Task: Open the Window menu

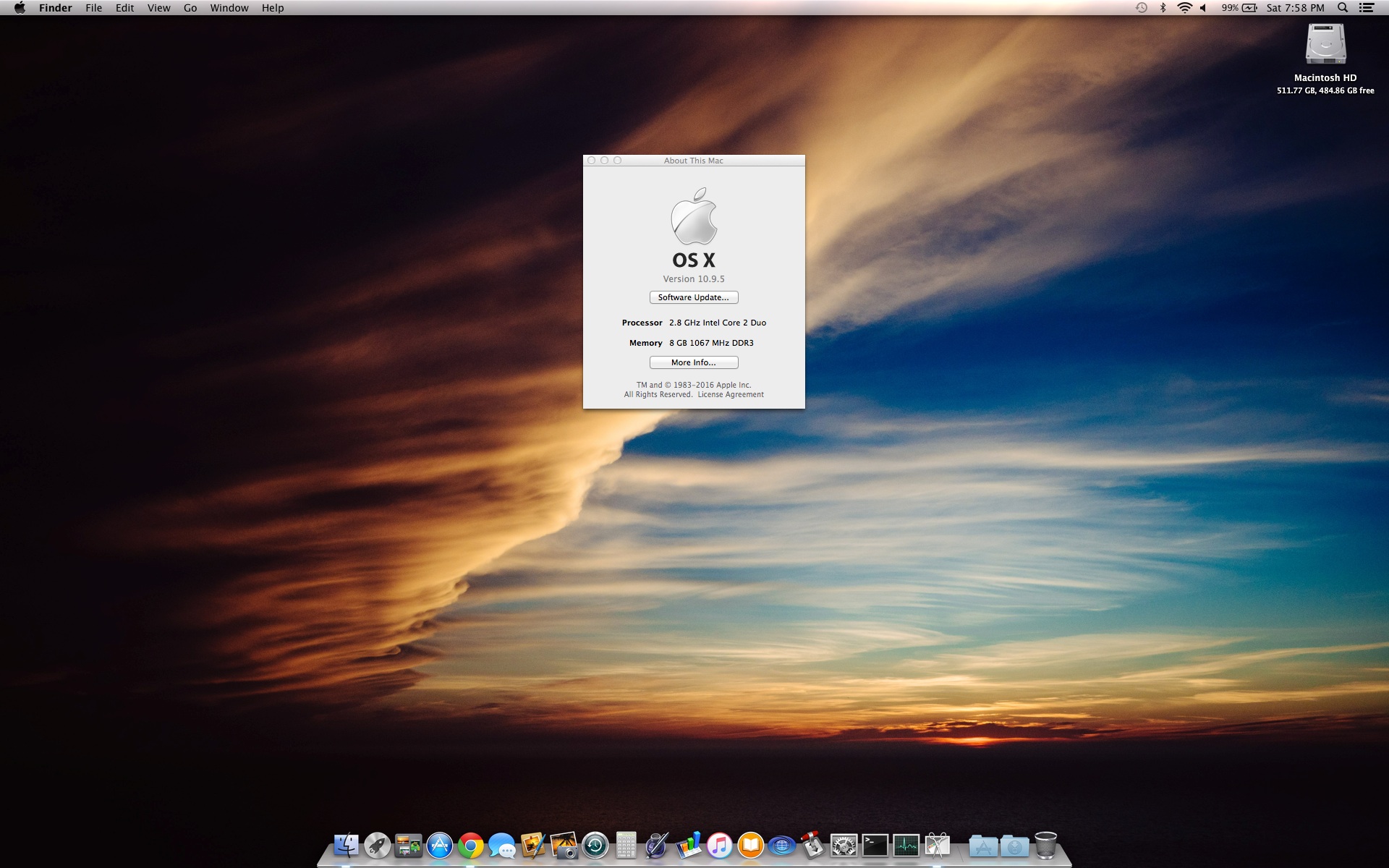Action: click(229, 8)
